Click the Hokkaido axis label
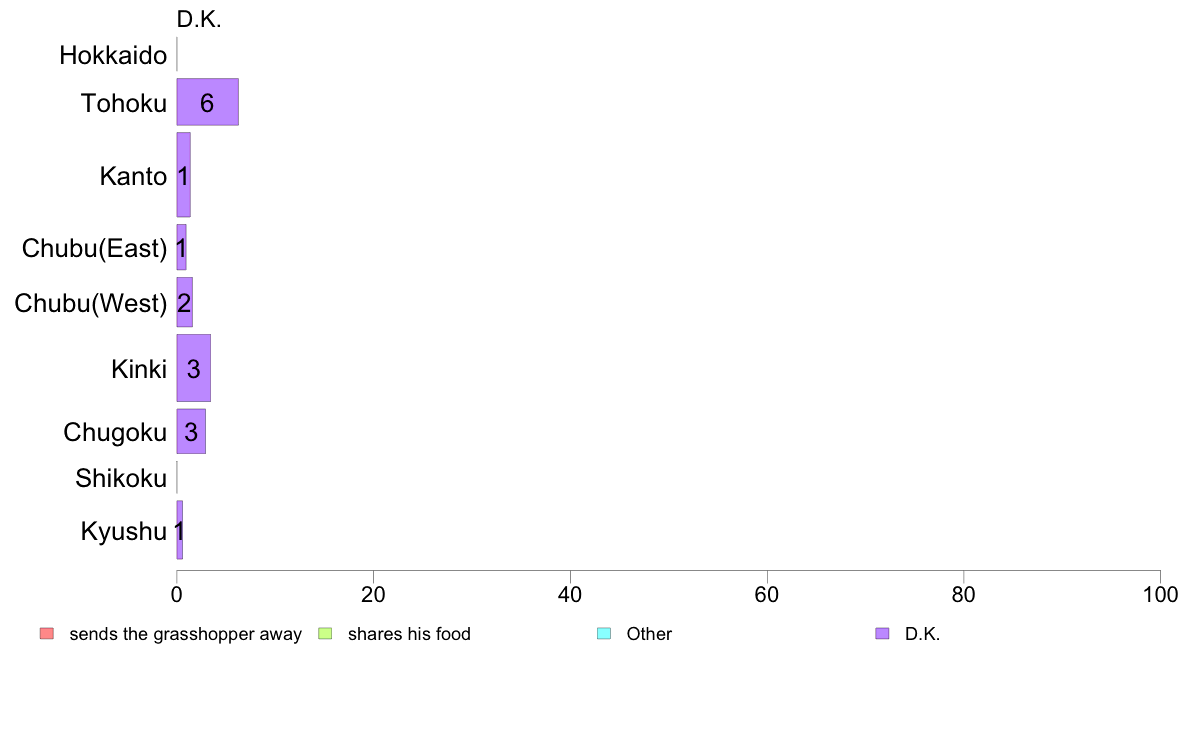The height and width of the screenshot is (736, 1188). (113, 55)
